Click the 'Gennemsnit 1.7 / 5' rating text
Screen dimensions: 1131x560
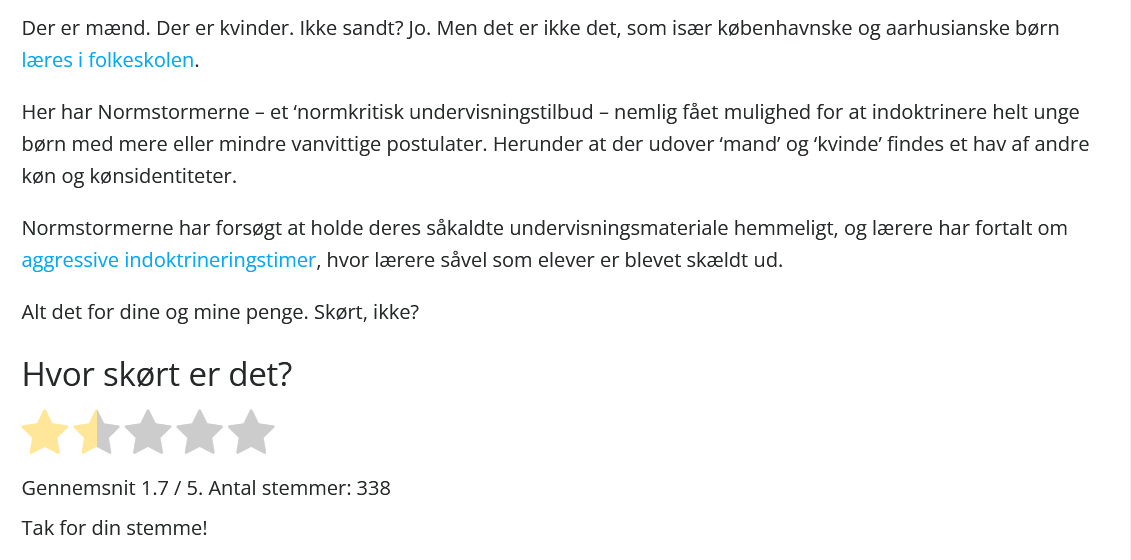tap(113, 488)
